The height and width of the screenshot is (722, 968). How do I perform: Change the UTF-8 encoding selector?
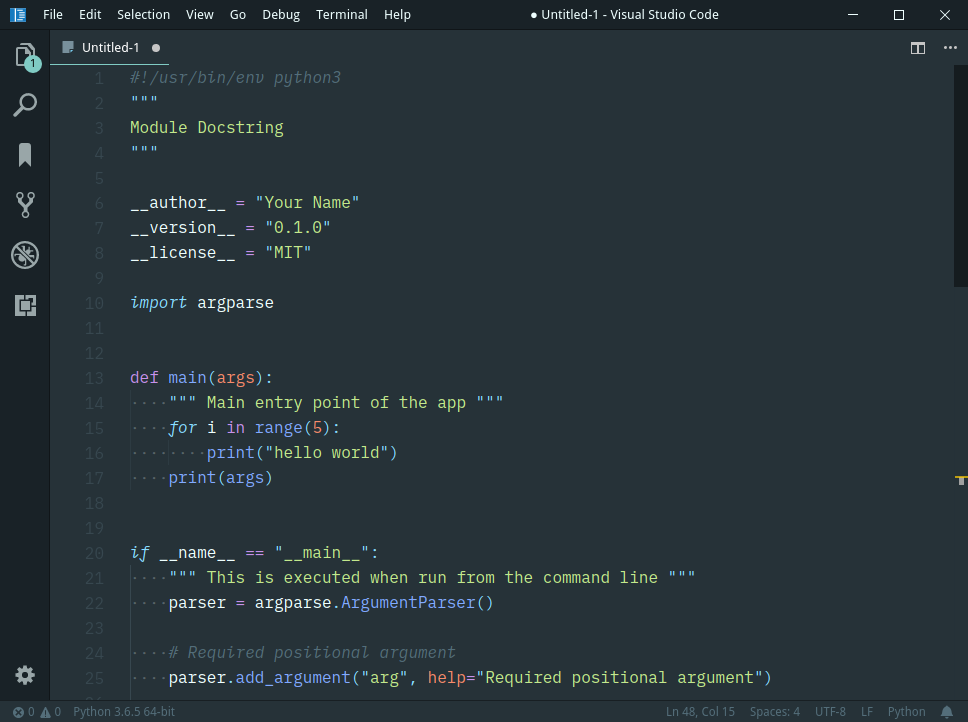tap(830, 711)
